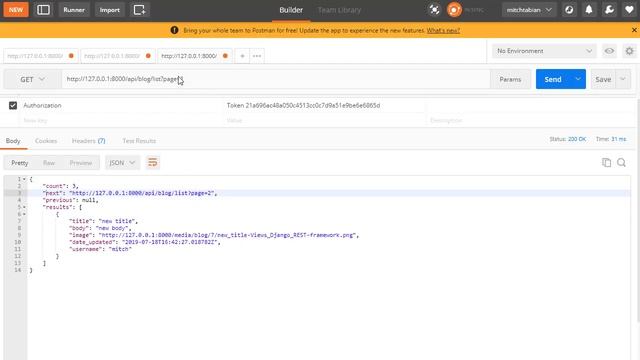
Task: Click the Token header value
Action: click(303, 105)
